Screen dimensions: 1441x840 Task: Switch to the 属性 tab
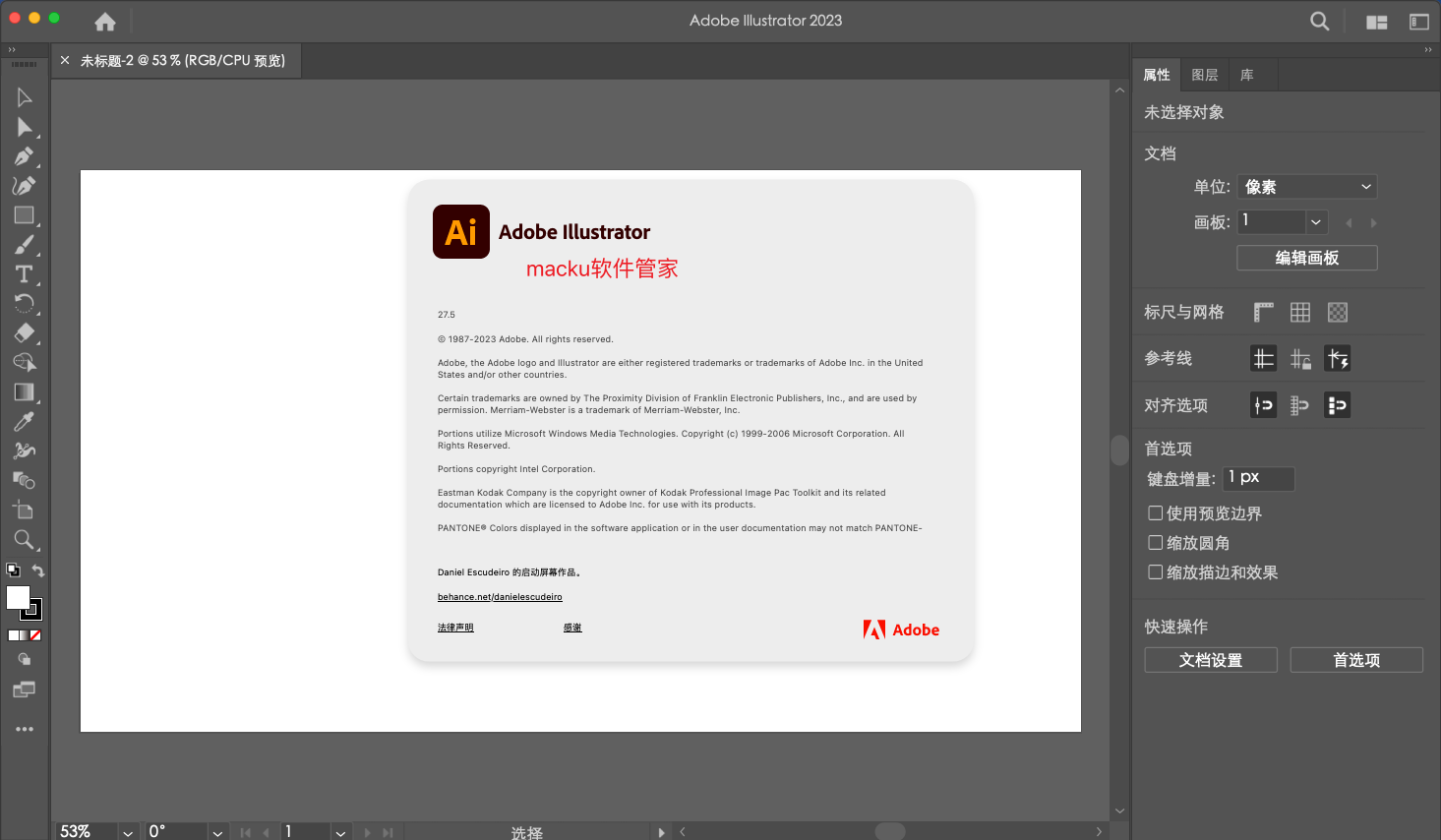1157,75
